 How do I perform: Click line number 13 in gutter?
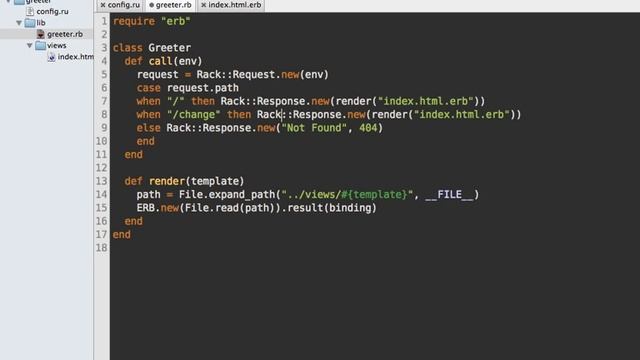pyautogui.click(x=102, y=181)
